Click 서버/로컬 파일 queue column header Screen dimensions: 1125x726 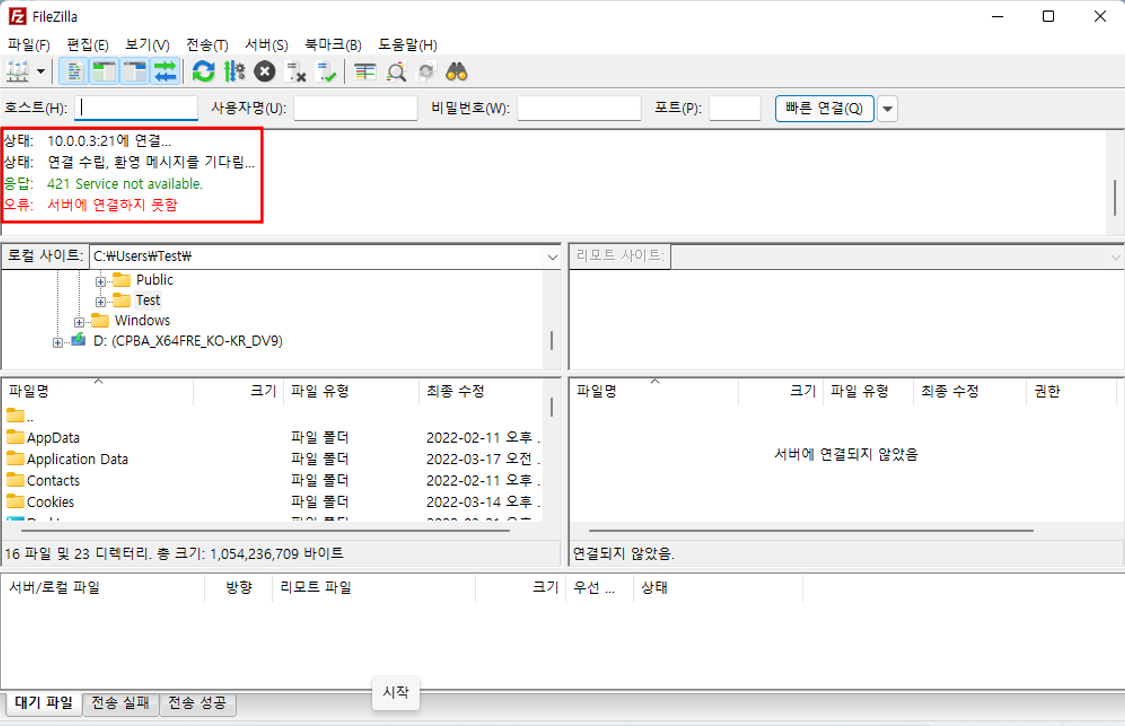(x=103, y=588)
